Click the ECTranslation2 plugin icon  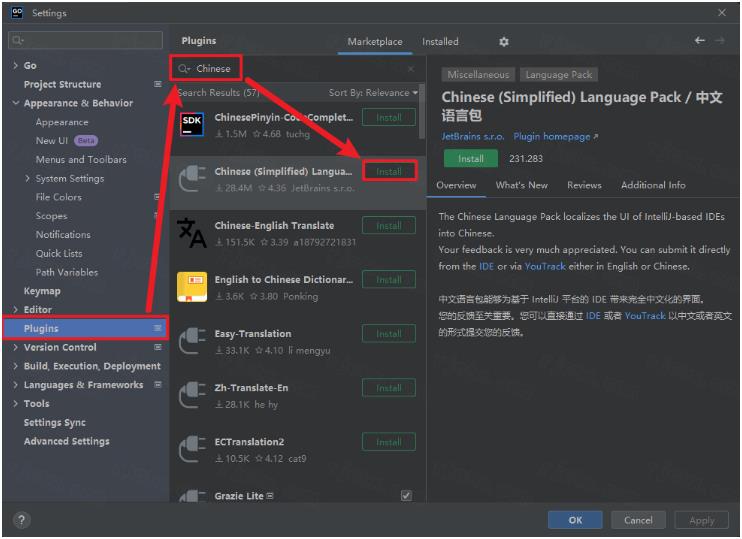(x=192, y=449)
